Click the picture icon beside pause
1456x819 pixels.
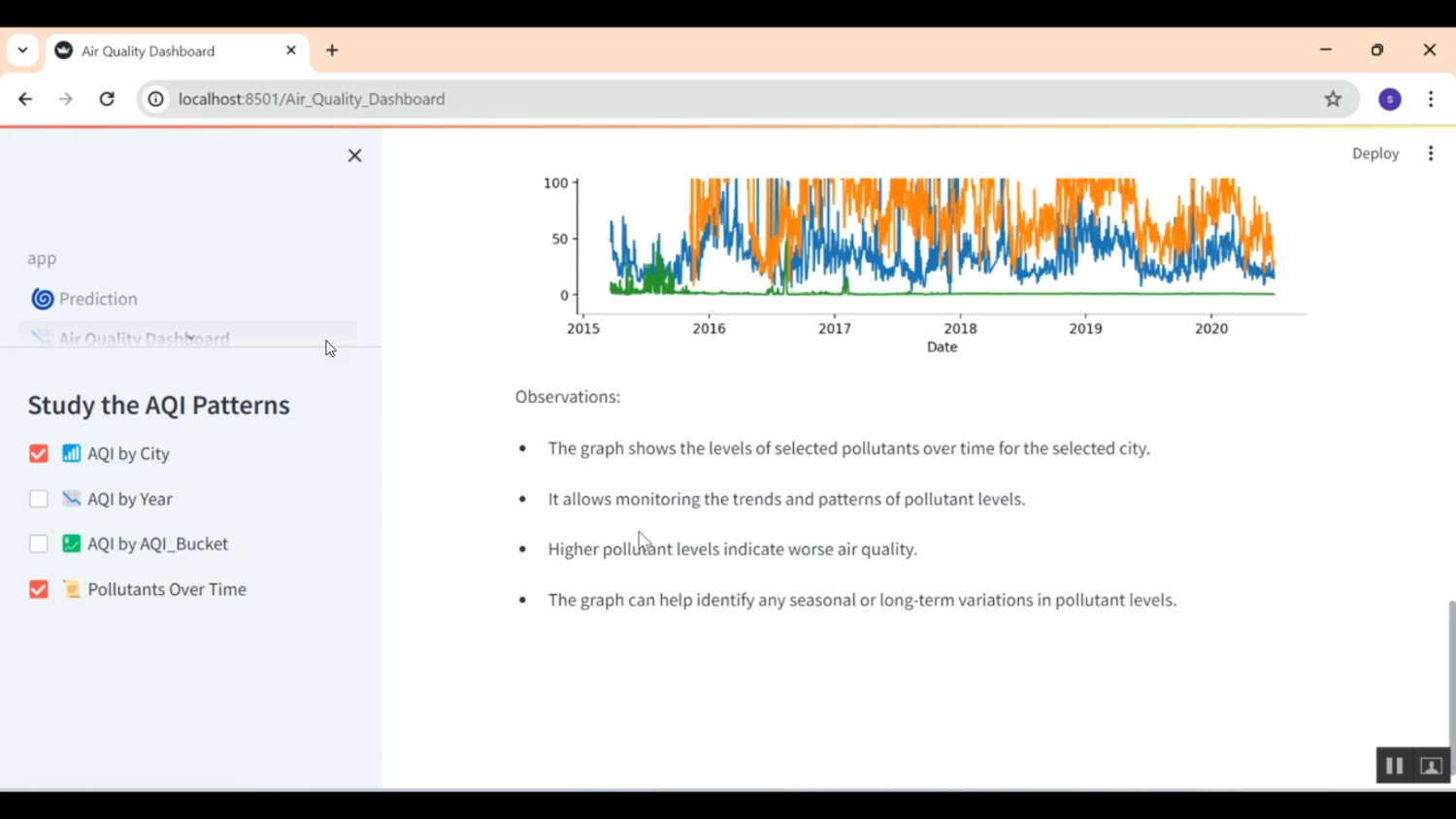coord(1431,766)
